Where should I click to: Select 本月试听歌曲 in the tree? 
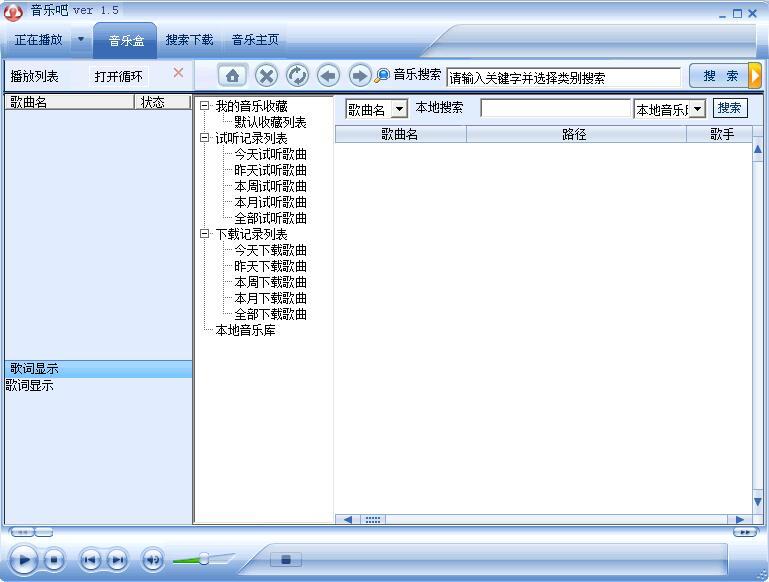(x=270, y=202)
